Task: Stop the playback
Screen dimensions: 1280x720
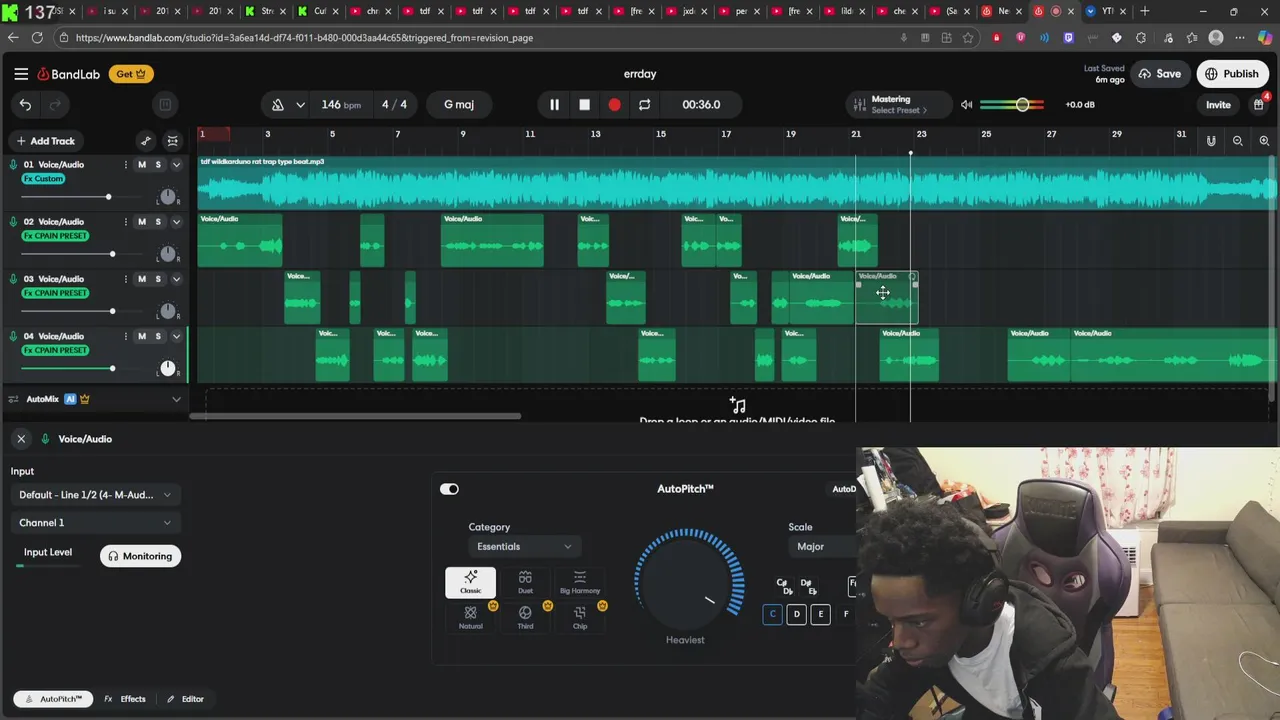Action: [x=584, y=104]
